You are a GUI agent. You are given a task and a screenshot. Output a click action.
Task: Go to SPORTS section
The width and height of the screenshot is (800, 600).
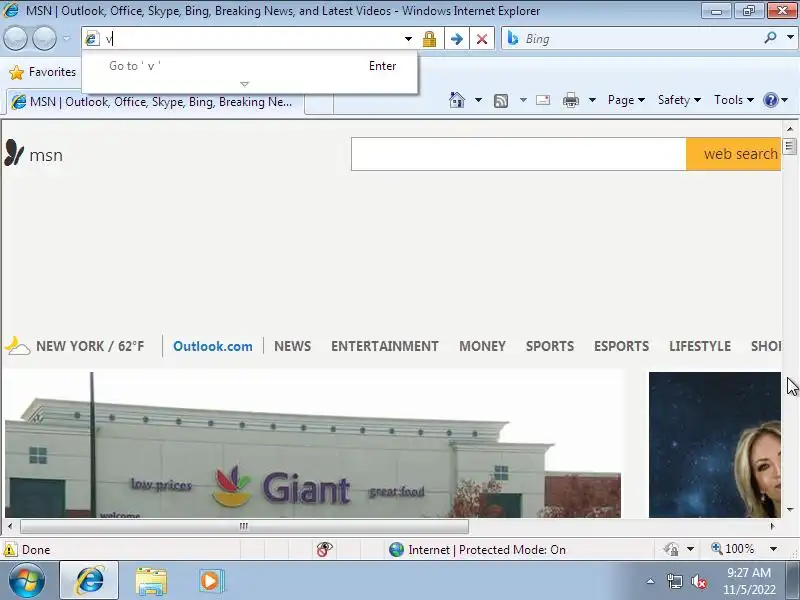549,346
